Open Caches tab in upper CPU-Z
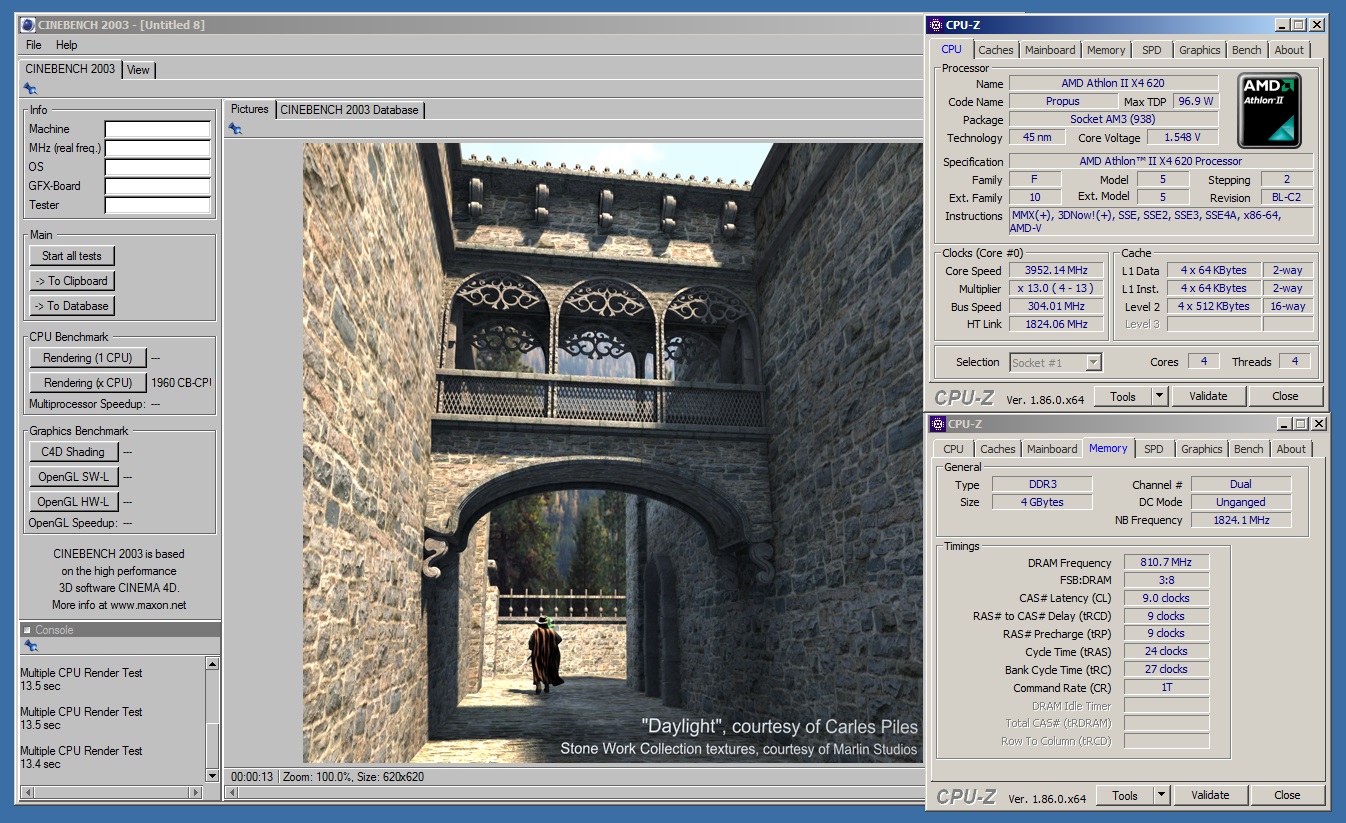 click(996, 50)
